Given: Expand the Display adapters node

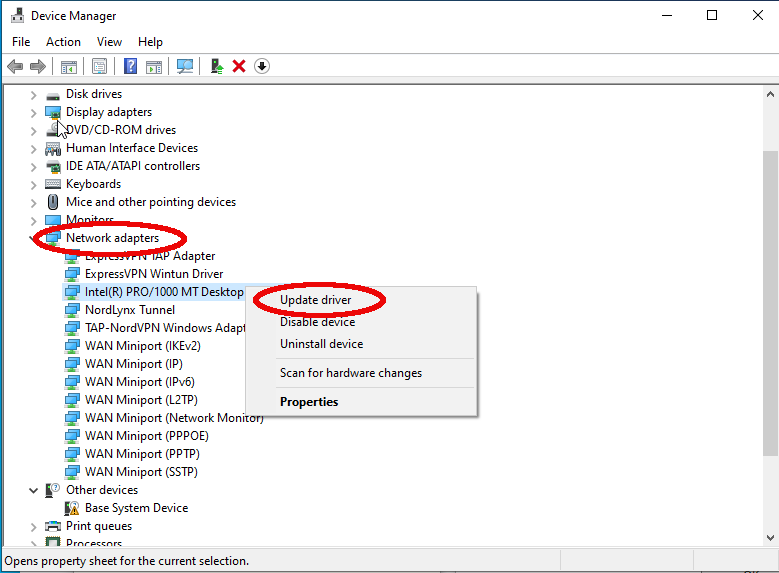Looking at the screenshot, I should click(34, 112).
